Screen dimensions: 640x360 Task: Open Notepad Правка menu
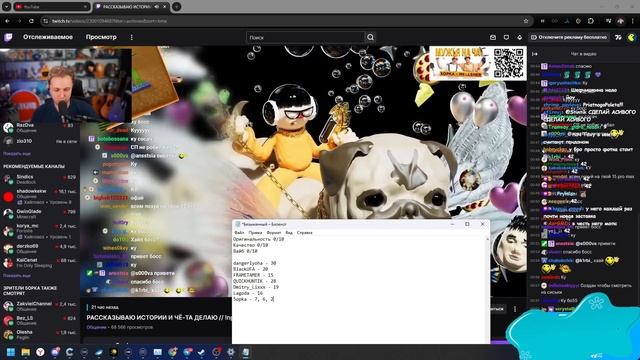255,233
